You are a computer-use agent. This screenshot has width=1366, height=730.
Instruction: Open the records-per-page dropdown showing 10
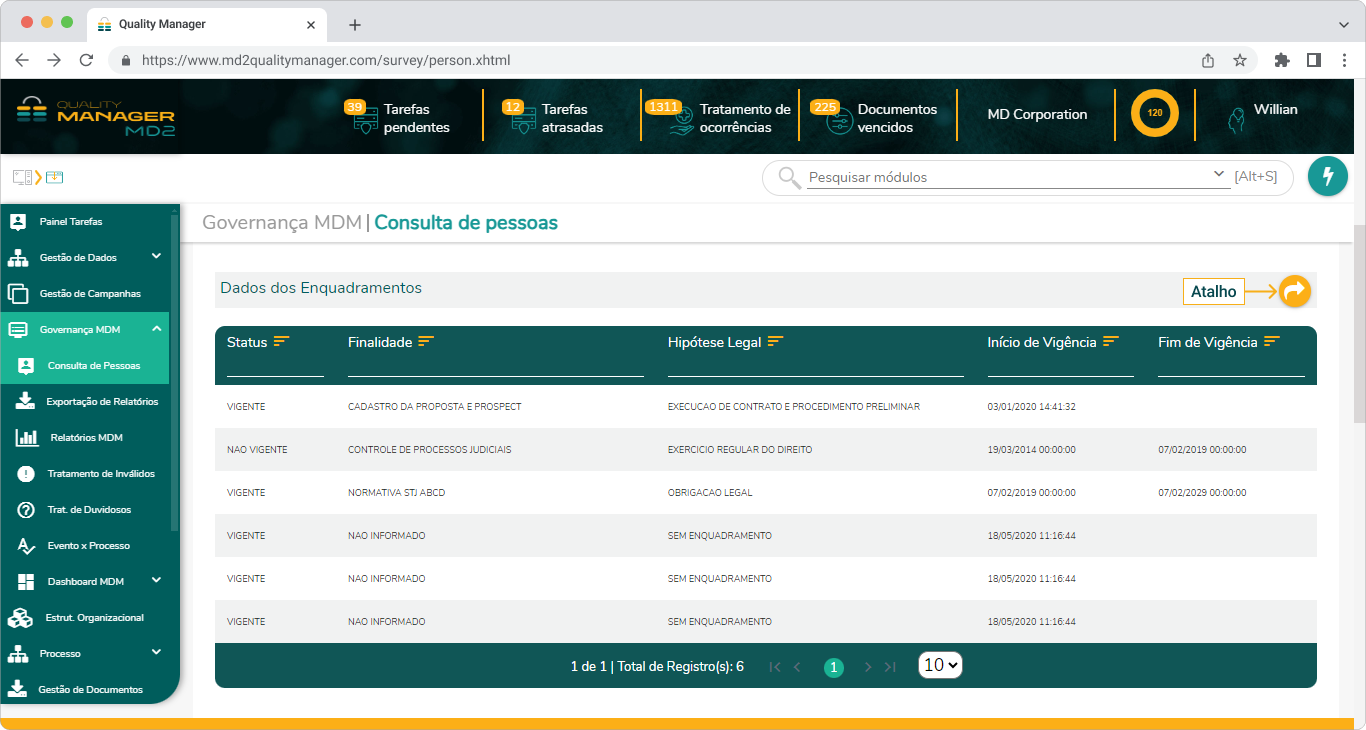[939, 664]
